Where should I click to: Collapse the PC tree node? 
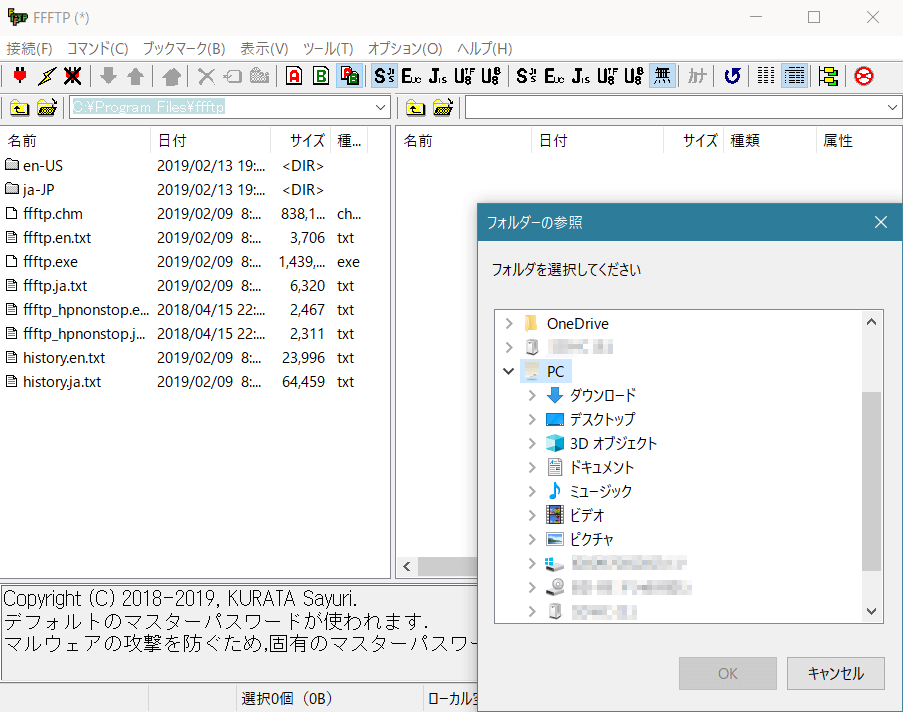509,372
